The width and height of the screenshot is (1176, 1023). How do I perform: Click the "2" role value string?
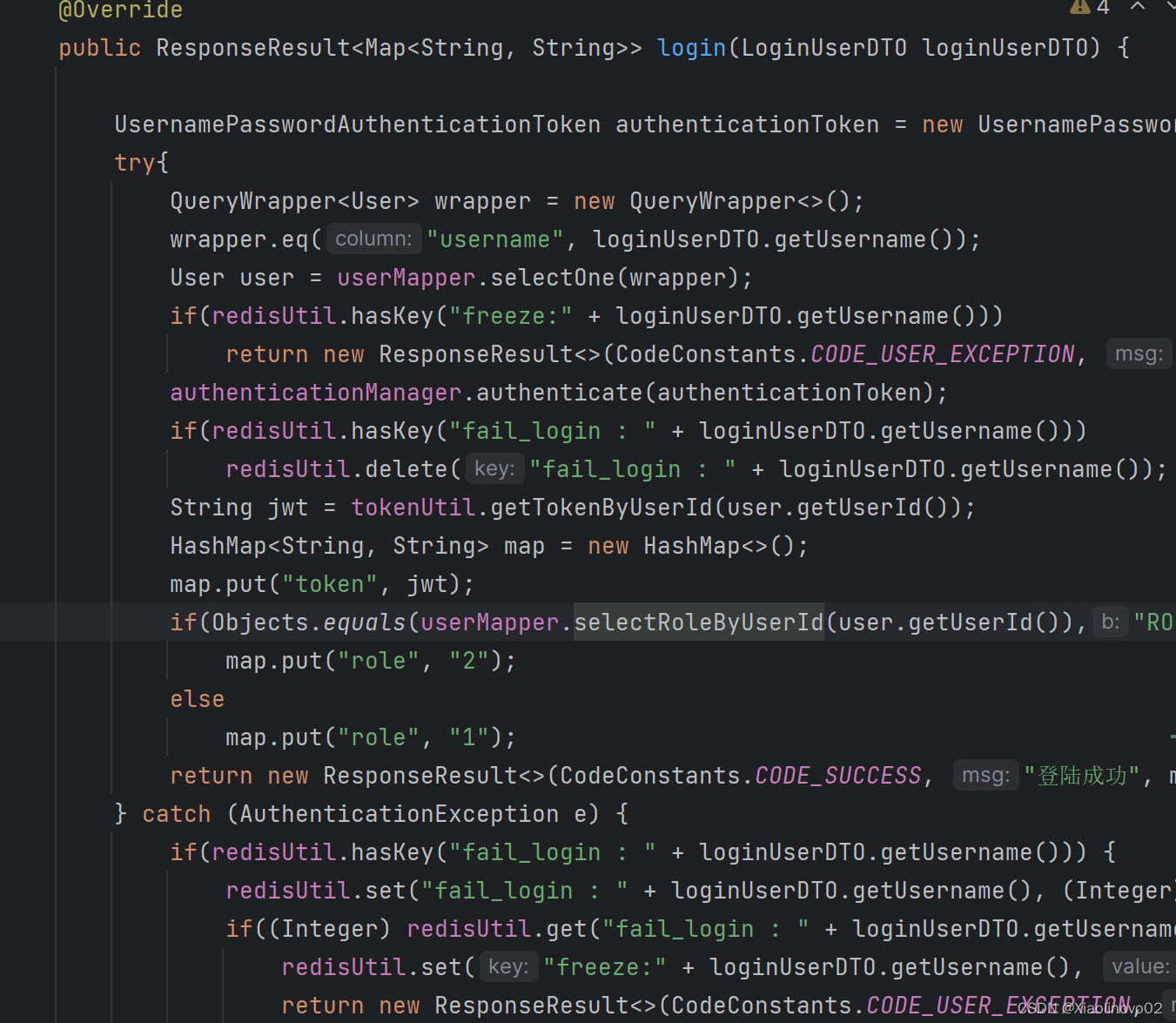point(469,661)
